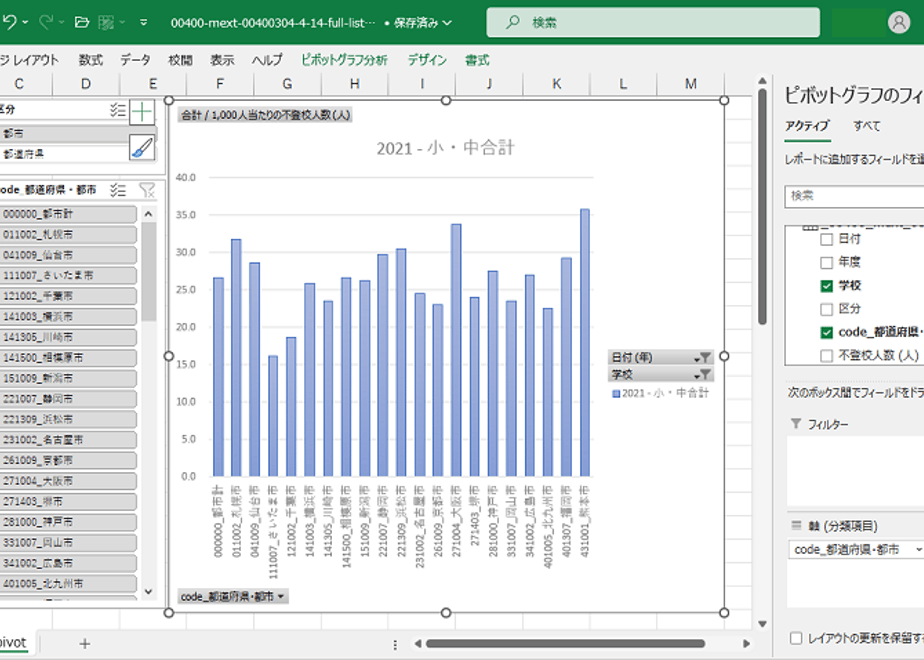Select the 011002_札幌市 slicer item
Viewport: 924px width, 660px height.
point(68,235)
